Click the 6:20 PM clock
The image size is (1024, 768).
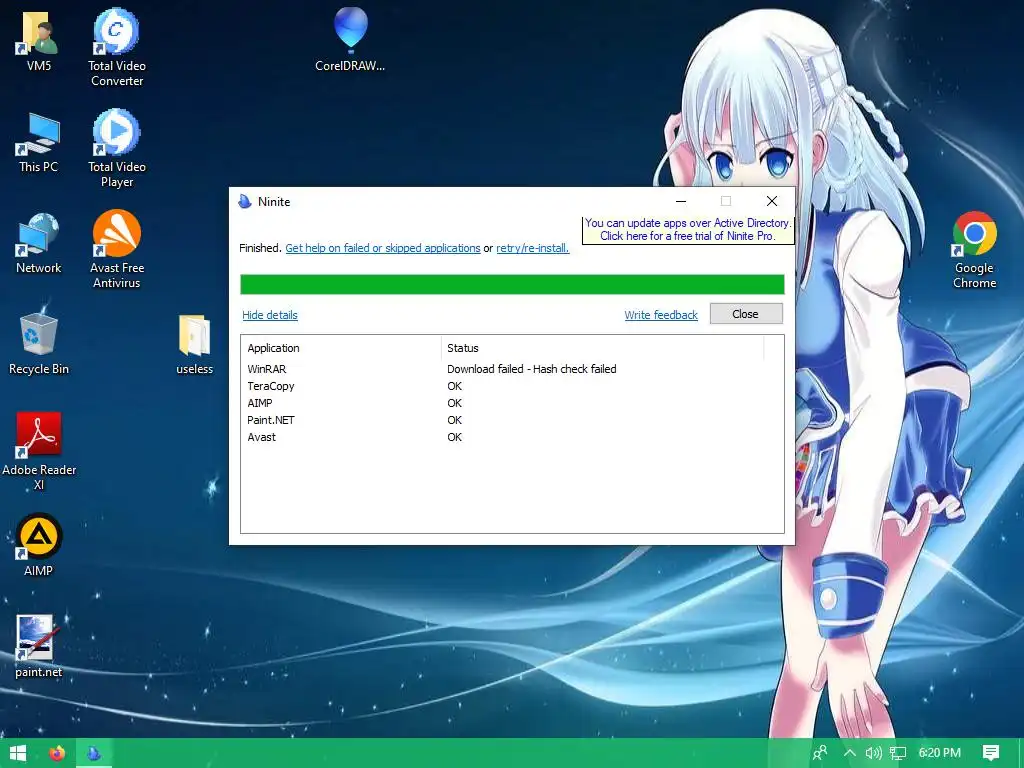940,753
